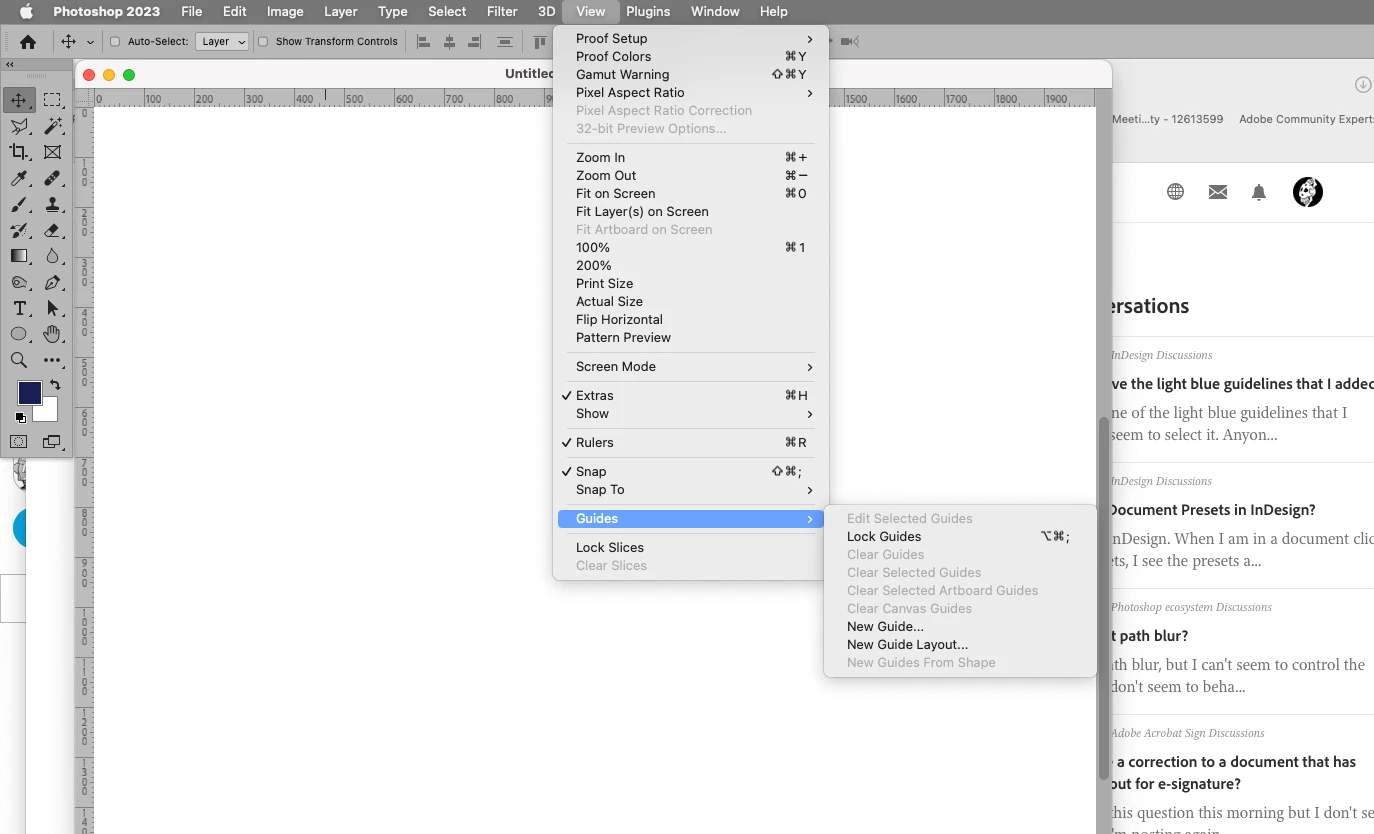Open the Move tool preset picker arrow
The width and height of the screenshot is (1374, 834).
pos(90,42)
